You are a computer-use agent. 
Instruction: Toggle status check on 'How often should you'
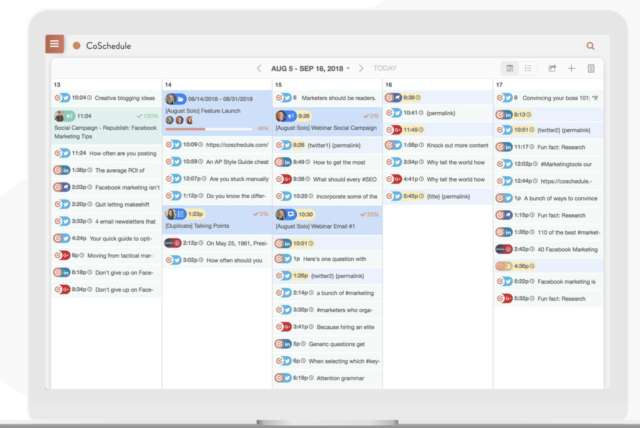click(x=169, y=260)
